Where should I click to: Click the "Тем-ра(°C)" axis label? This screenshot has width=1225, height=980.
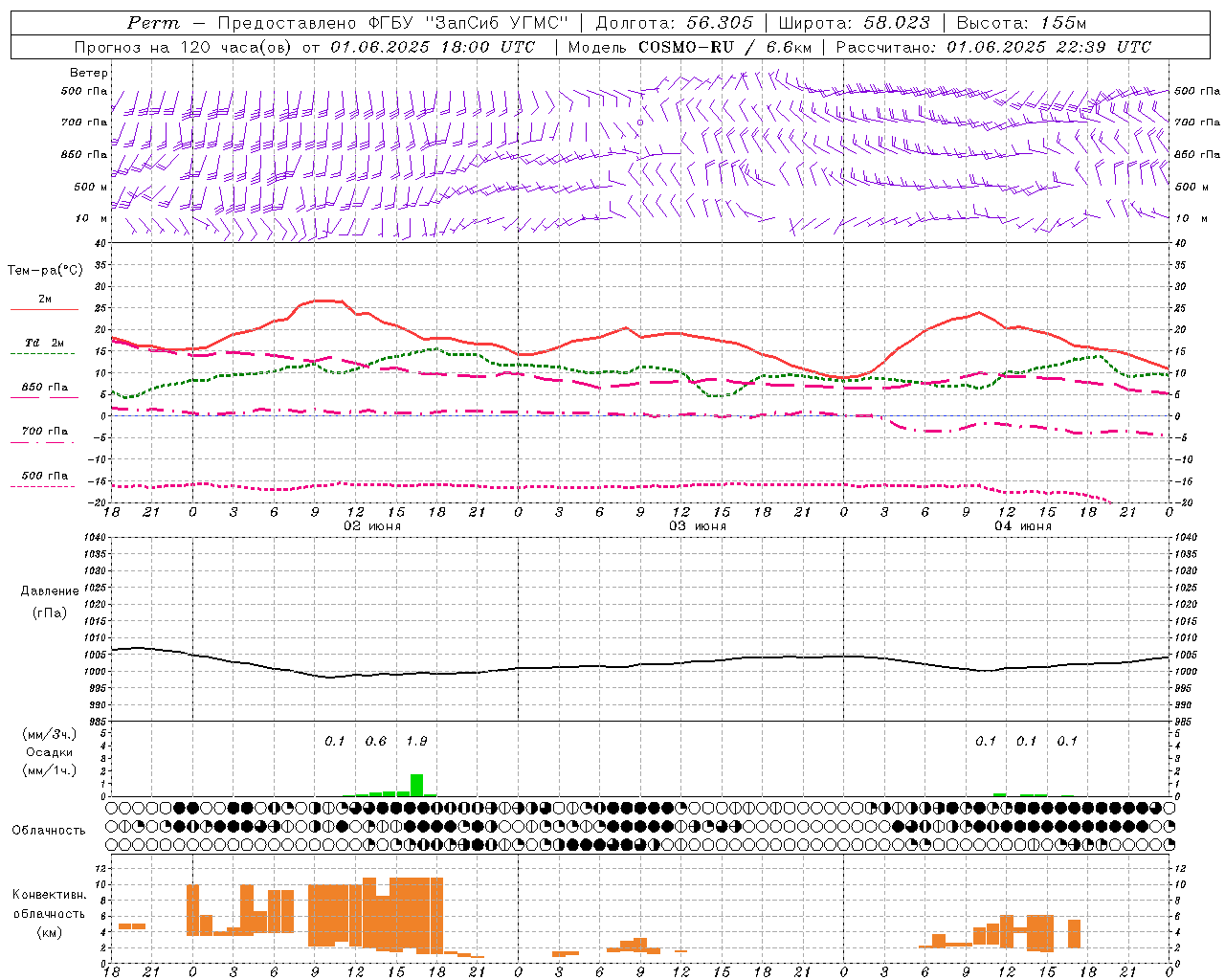(x=45, y=270)
